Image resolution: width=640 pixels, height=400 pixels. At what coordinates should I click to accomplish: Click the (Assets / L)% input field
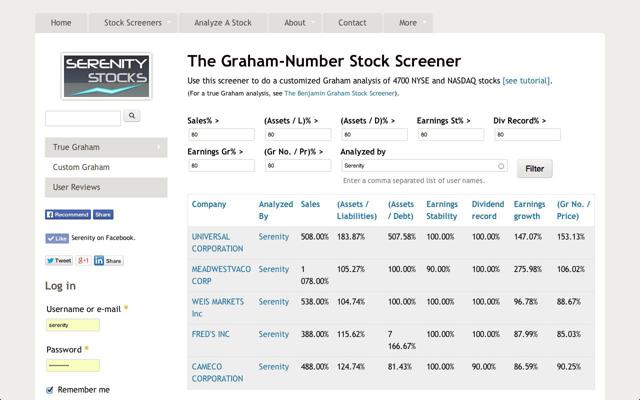(298, 134)
